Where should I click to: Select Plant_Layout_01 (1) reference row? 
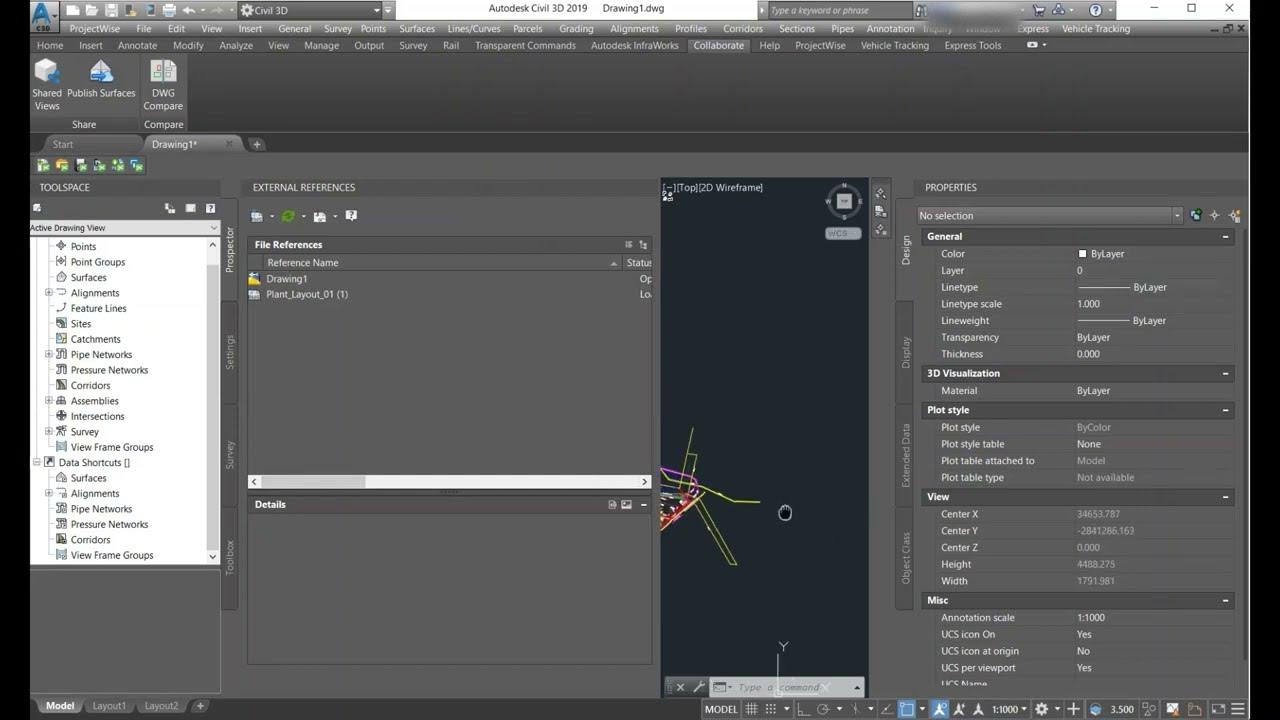point(450,294)
